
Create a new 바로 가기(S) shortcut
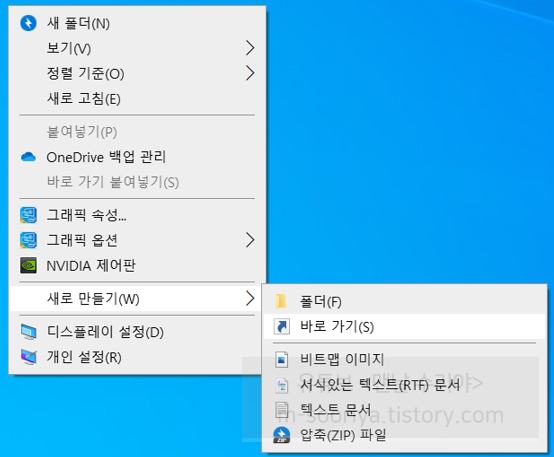click(405, 326)
